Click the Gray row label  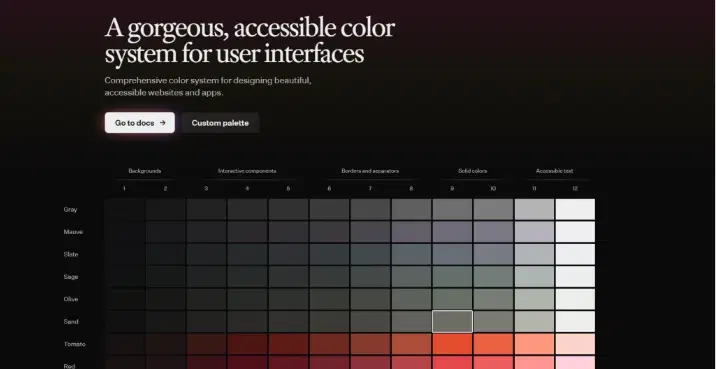[70, 210]
